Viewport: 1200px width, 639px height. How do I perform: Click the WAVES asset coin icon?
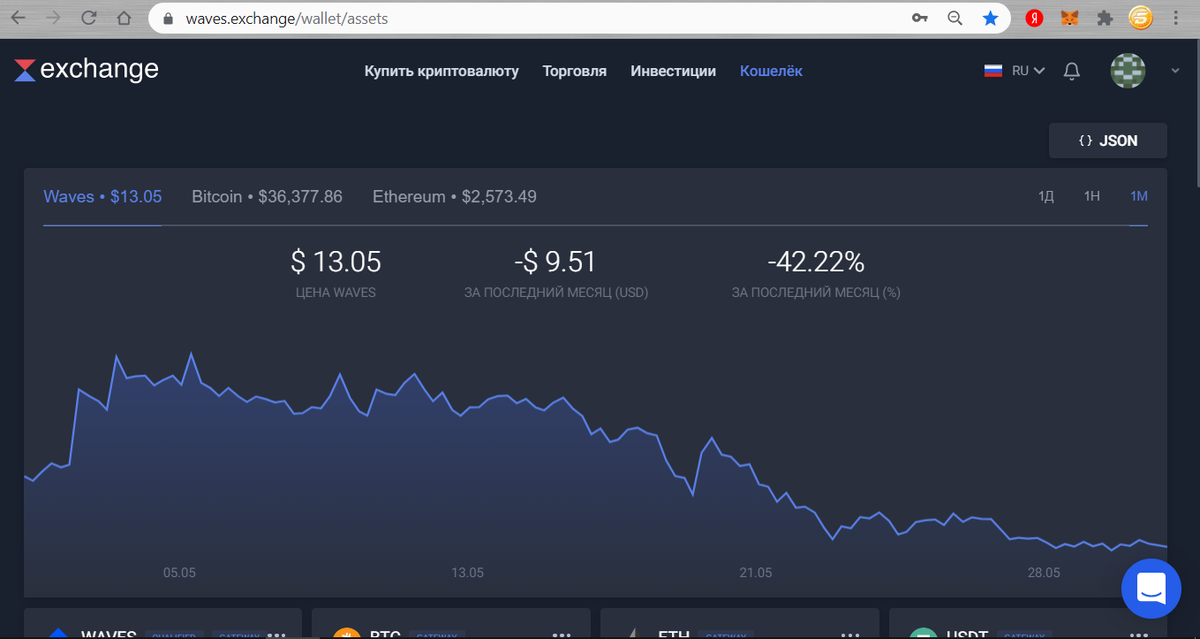(x=58, y=632)
